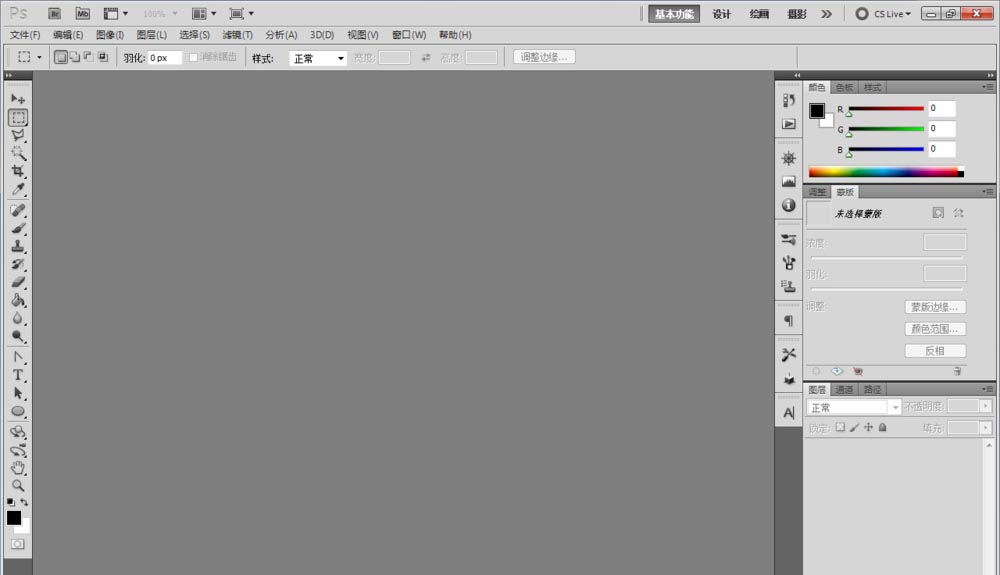
Task: Open the 图像(I) Image menu
Action: pos(110,35)
